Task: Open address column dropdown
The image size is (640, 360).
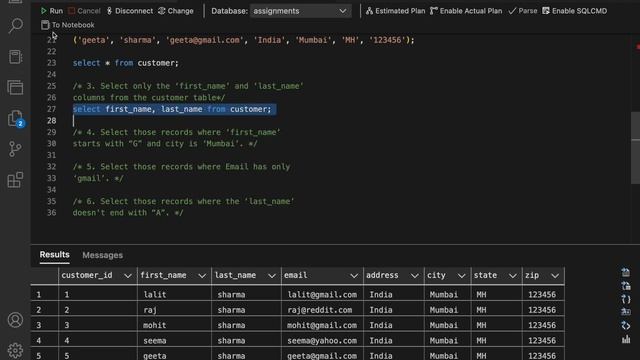Action: coord(415,276)
